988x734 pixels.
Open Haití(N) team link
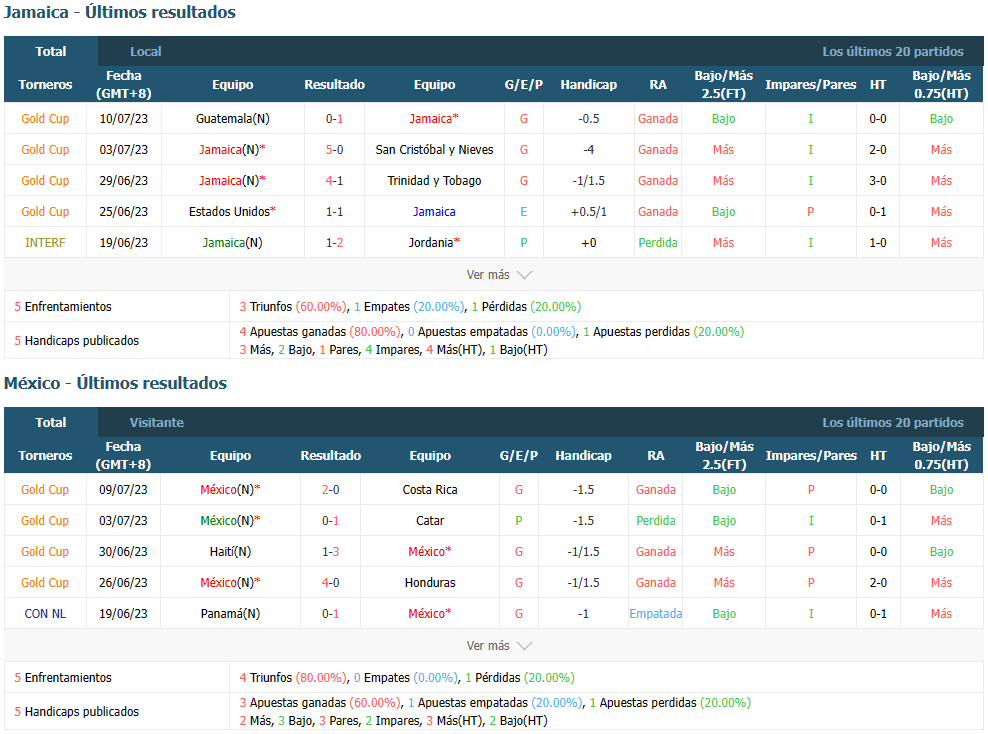point(230,552)
